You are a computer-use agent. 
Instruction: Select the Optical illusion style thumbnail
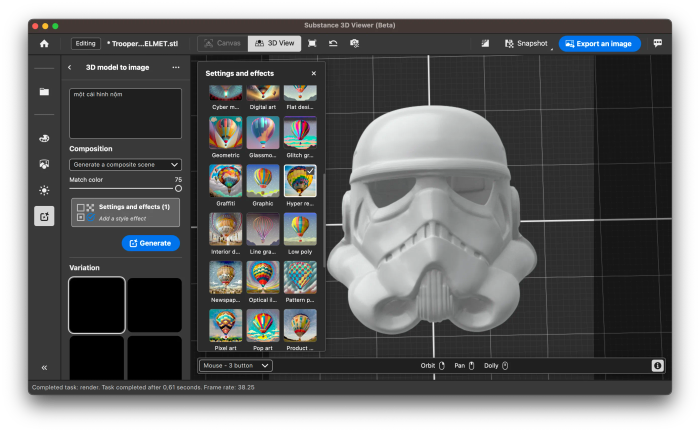tap(262, 277)
